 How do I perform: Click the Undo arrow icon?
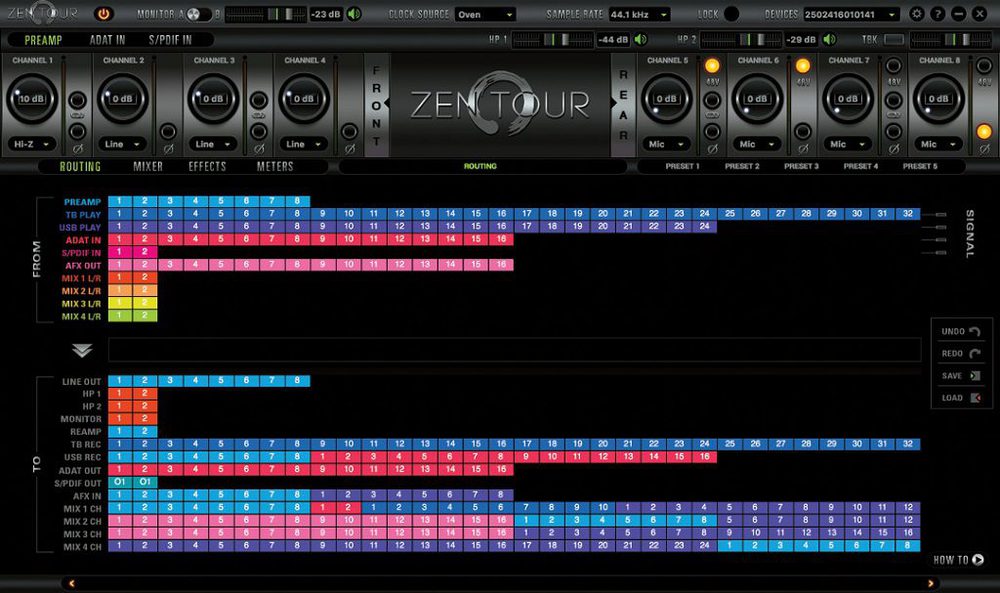click(x=974, y=332)
